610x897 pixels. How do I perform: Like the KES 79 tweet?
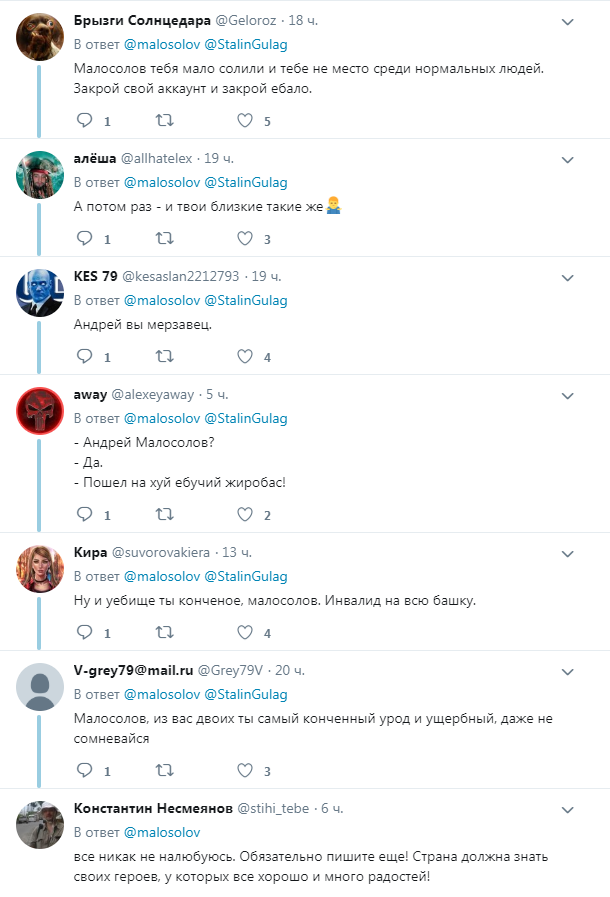pyautogui.click(x=245, y=357)
